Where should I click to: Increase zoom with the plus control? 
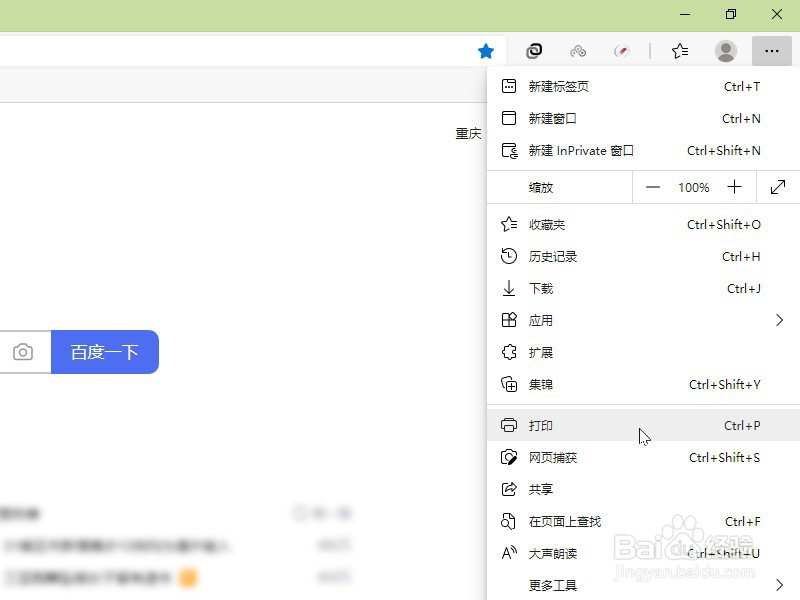(734, 187)
